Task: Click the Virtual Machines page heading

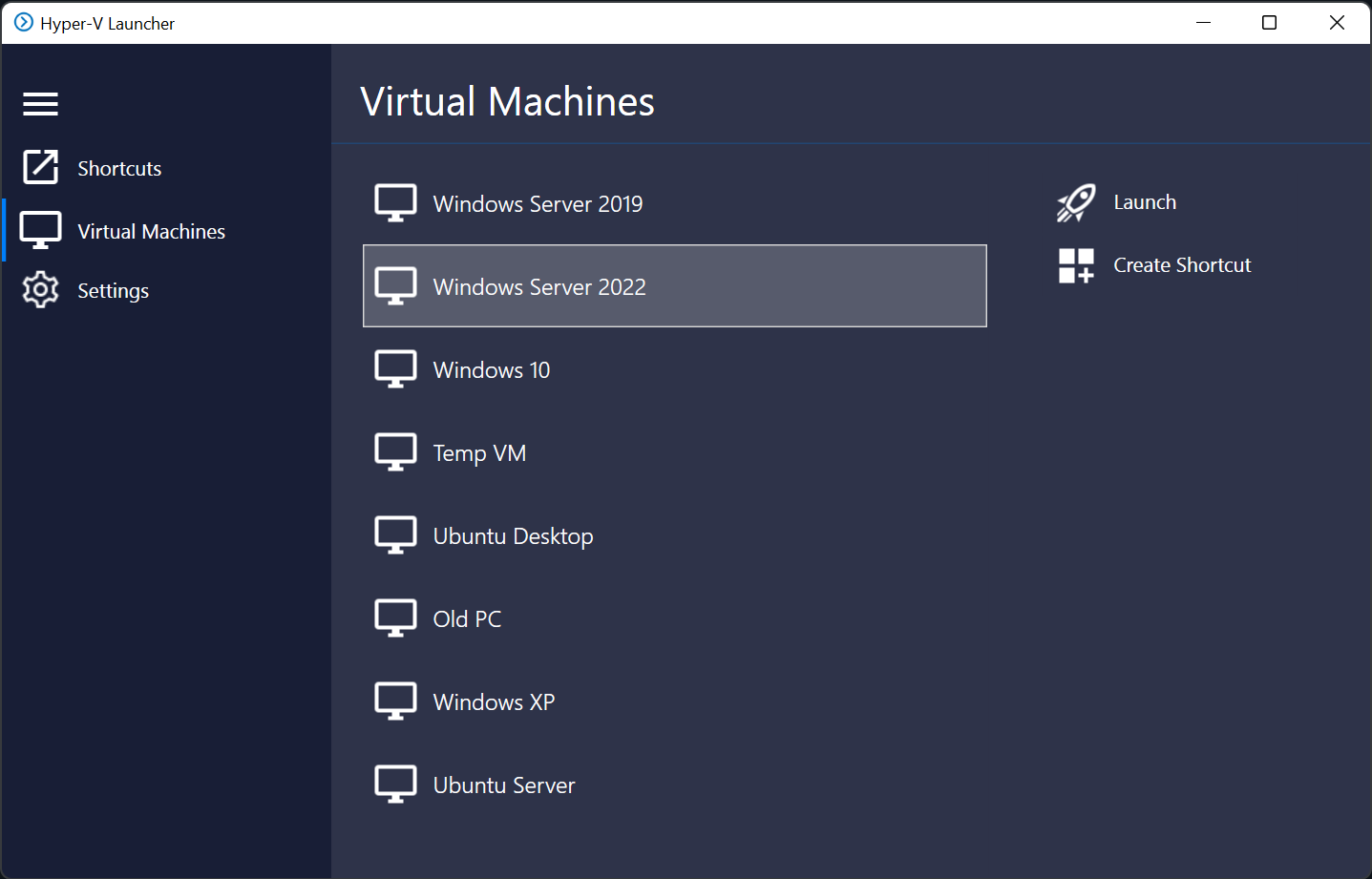Action: [x=507, y=101]
